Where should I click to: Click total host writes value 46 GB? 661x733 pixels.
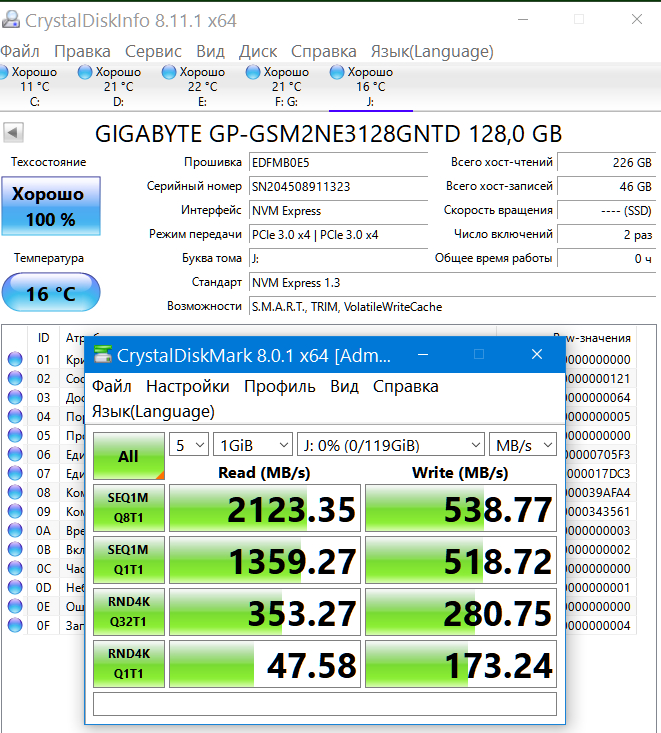[607, 187]
